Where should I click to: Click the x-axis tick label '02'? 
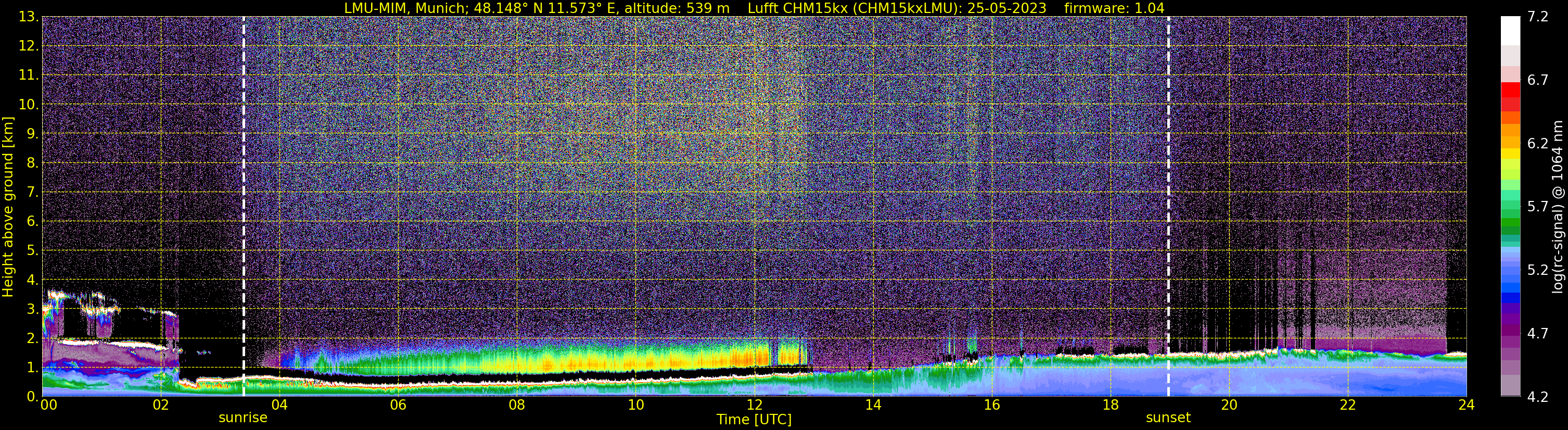pos(161,405)
